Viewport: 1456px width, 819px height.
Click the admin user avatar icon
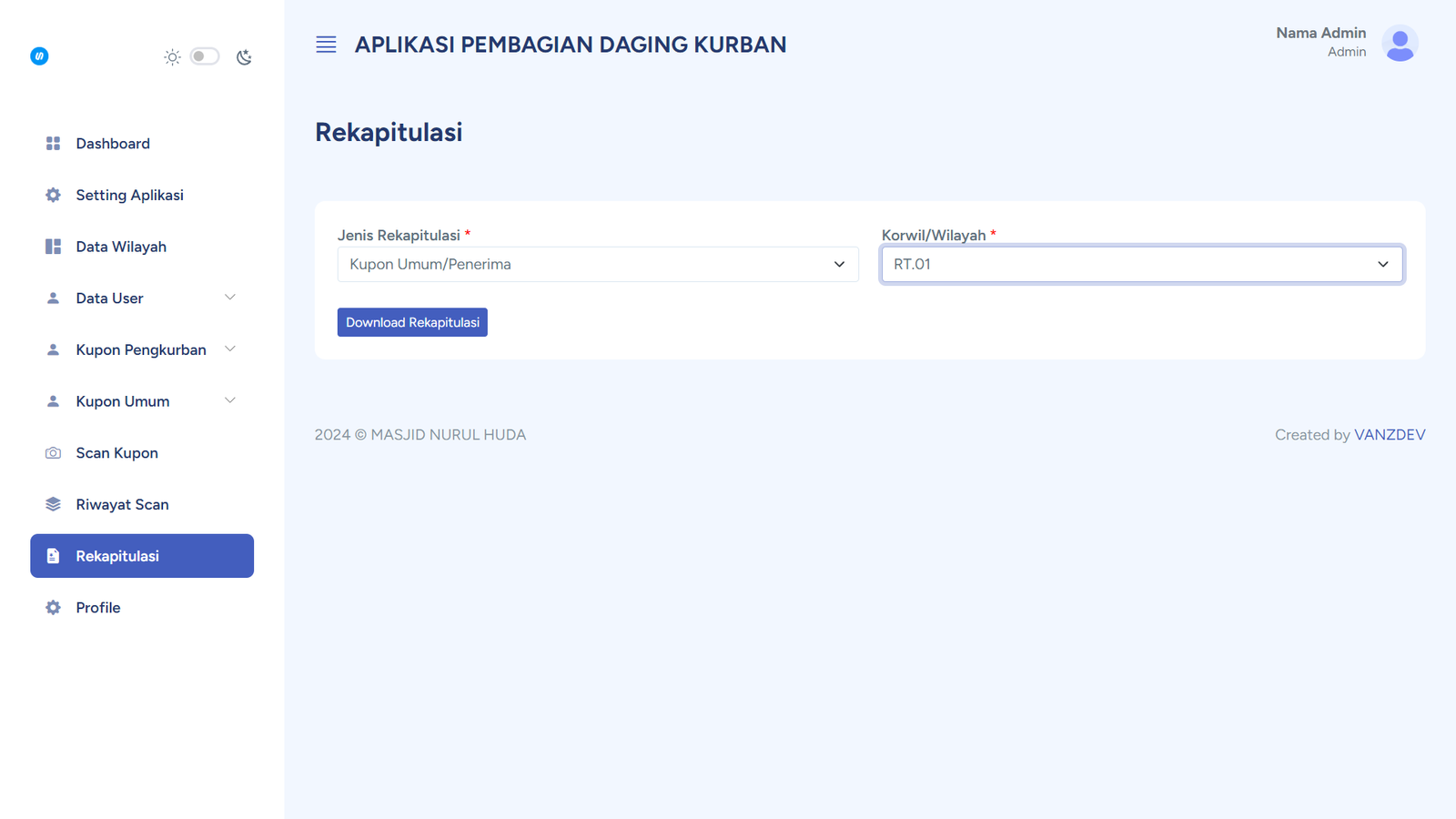[1399, 43]
